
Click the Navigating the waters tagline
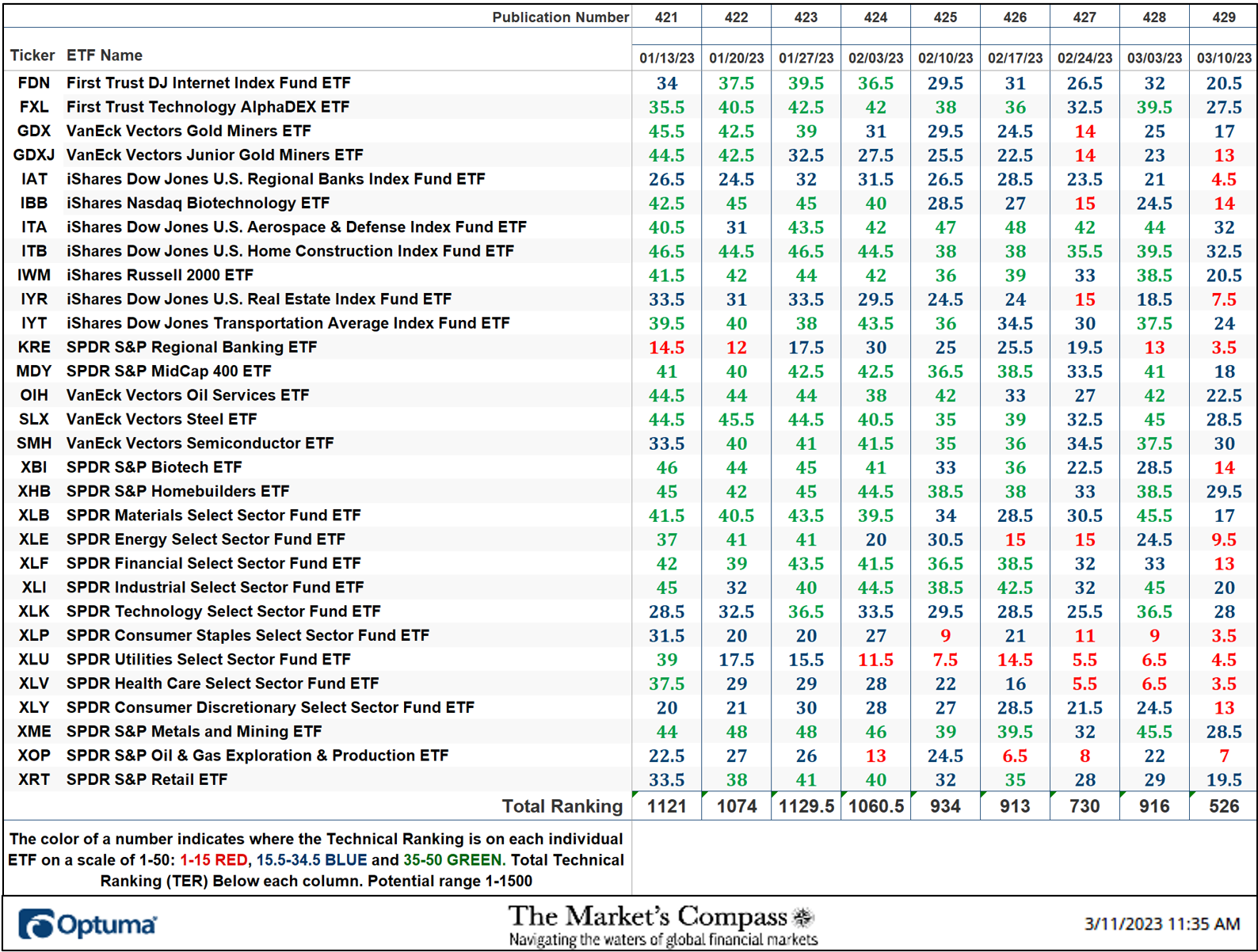point(663,939)
